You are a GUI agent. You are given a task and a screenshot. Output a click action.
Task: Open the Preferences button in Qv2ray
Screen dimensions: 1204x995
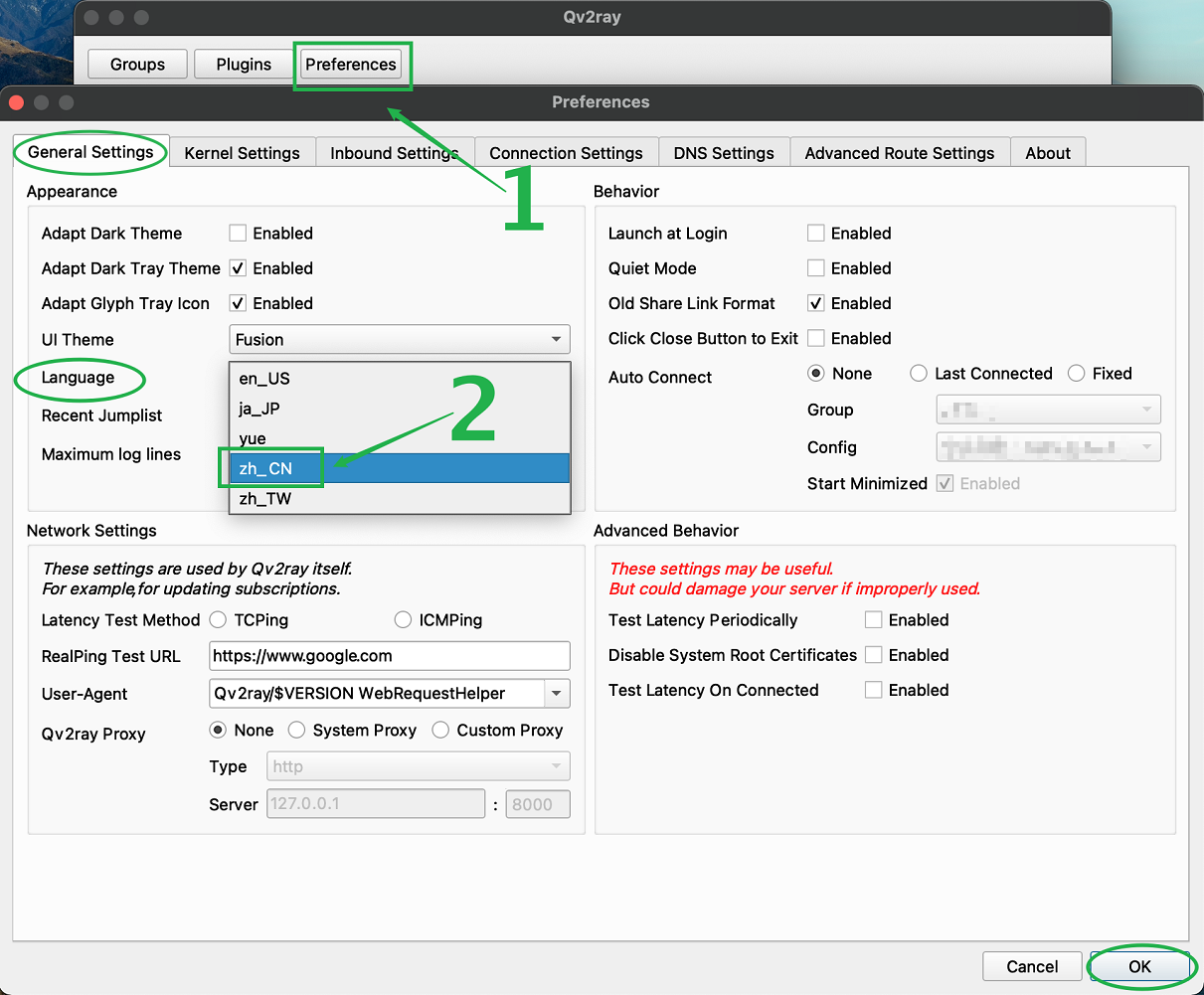351,65
